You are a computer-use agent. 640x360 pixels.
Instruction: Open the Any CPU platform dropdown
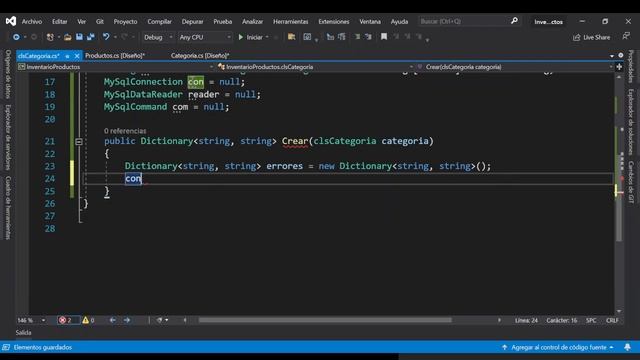[x=205, y=37]
